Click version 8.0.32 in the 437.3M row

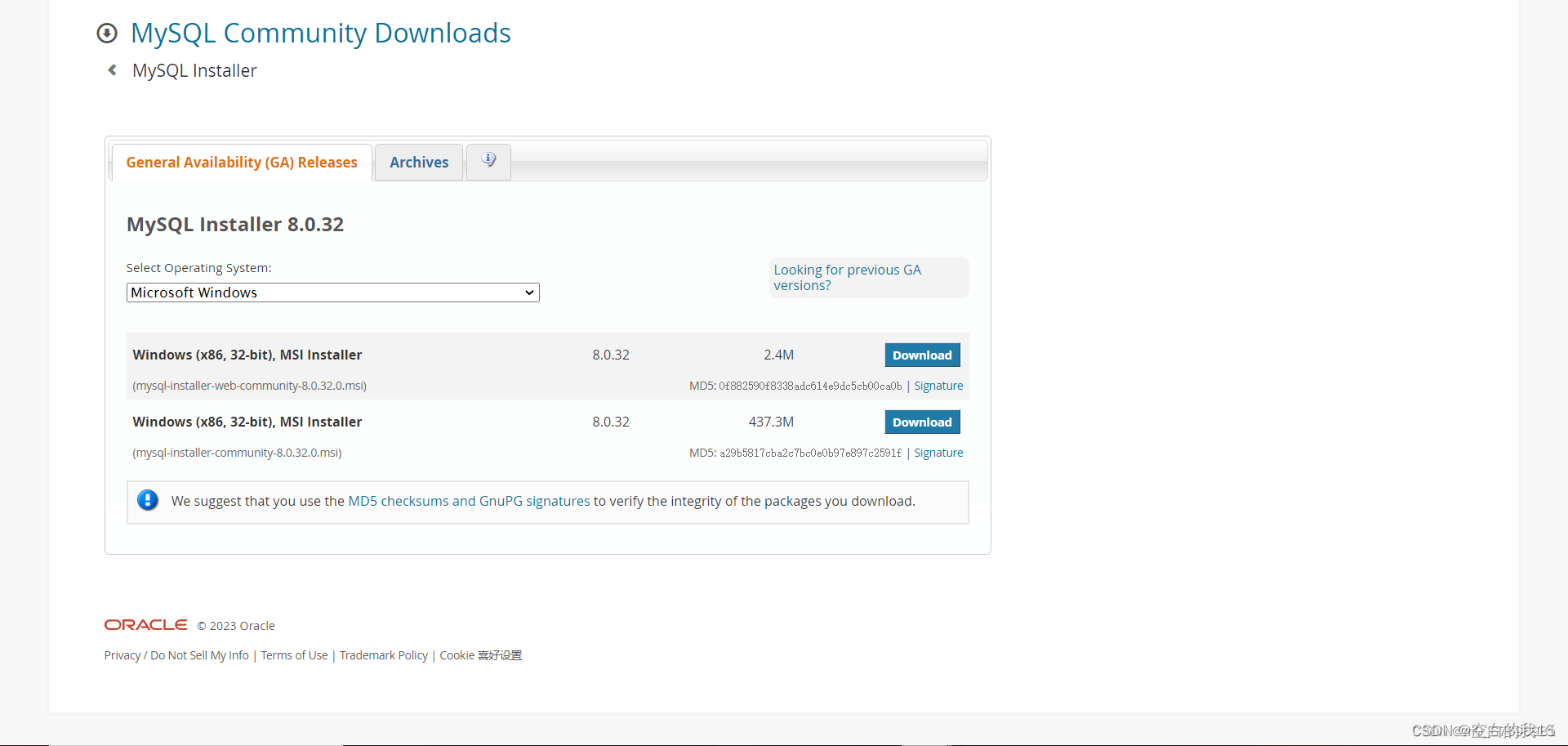pyautogui.click(x=611, y=422)
